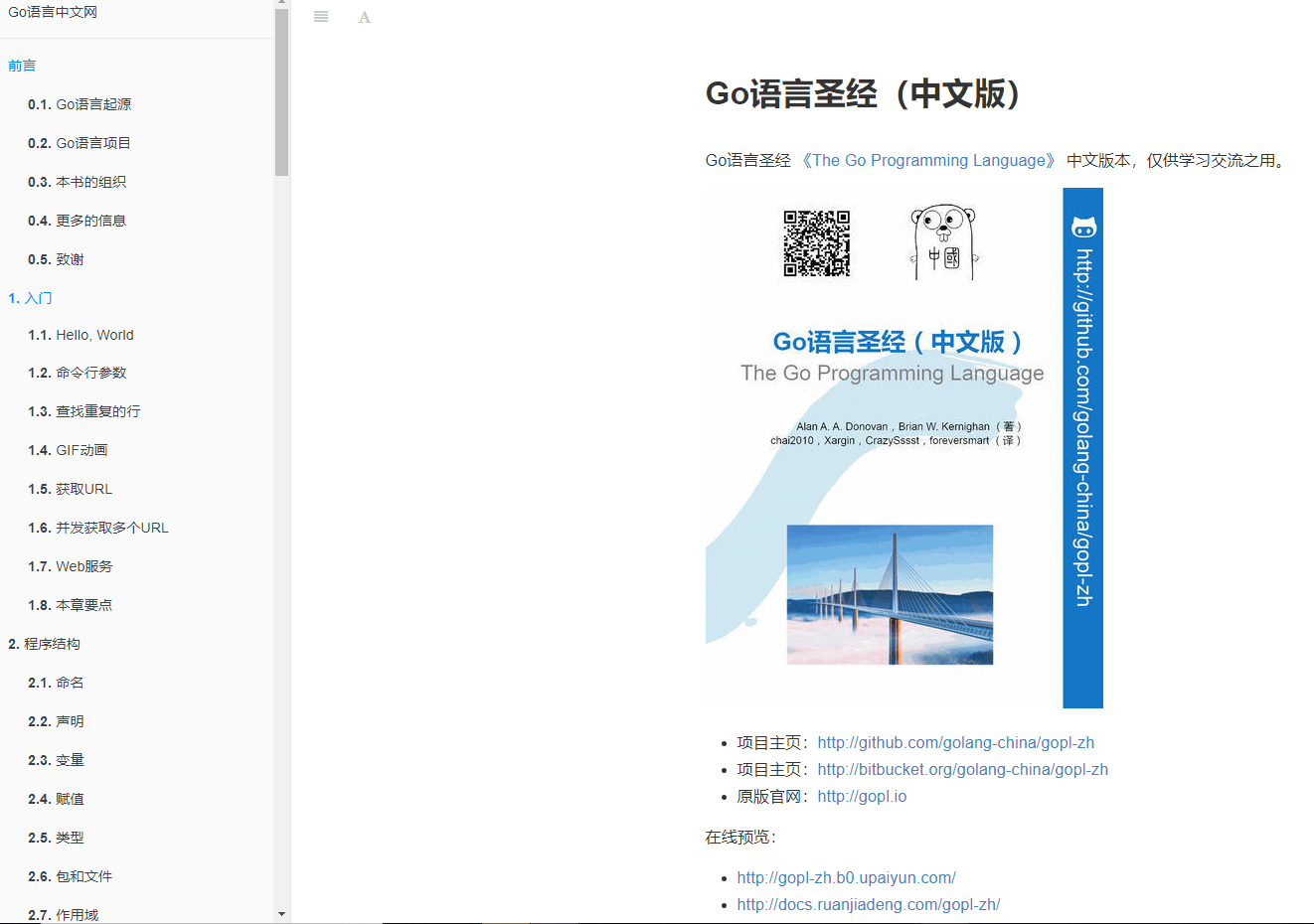This screenshot has width=1314, height=924.
Task: Open section 1.5 获取URL
Action: pyautogui.click(x=71, y=489)
